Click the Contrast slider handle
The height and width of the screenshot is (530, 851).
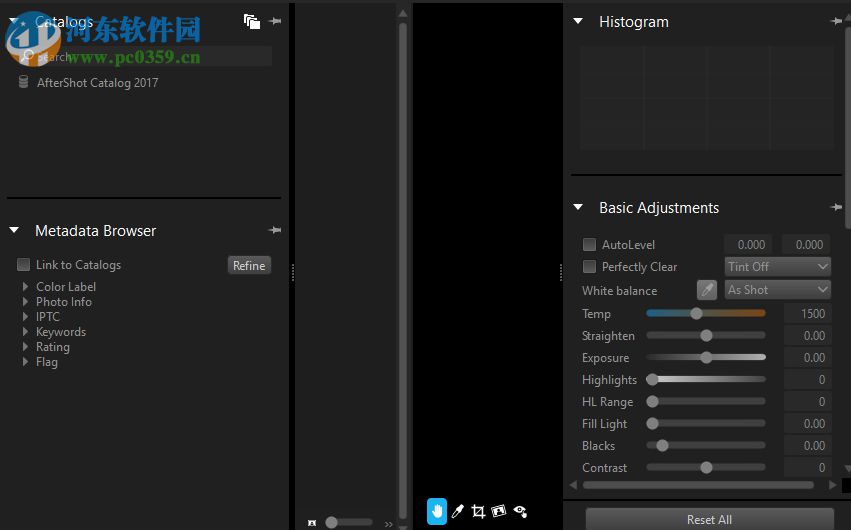pos(706,468)
